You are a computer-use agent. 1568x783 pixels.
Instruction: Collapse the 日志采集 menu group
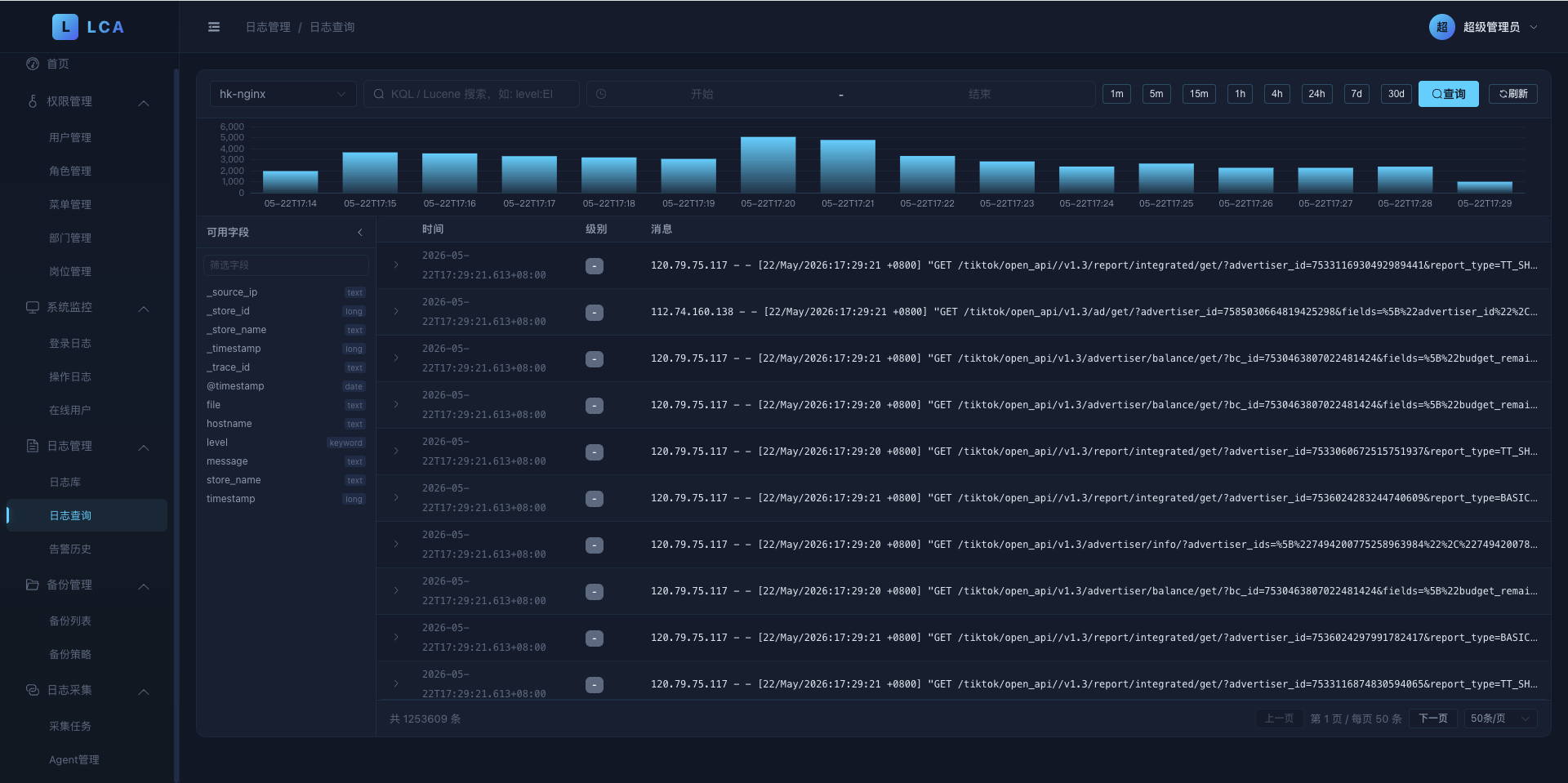(x=144, y=692)
